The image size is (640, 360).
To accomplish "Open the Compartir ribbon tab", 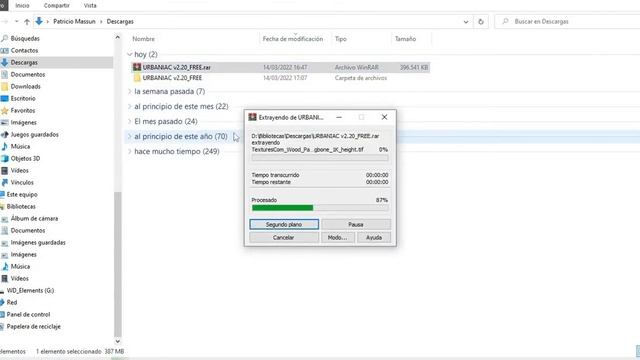I will point(56,5).
